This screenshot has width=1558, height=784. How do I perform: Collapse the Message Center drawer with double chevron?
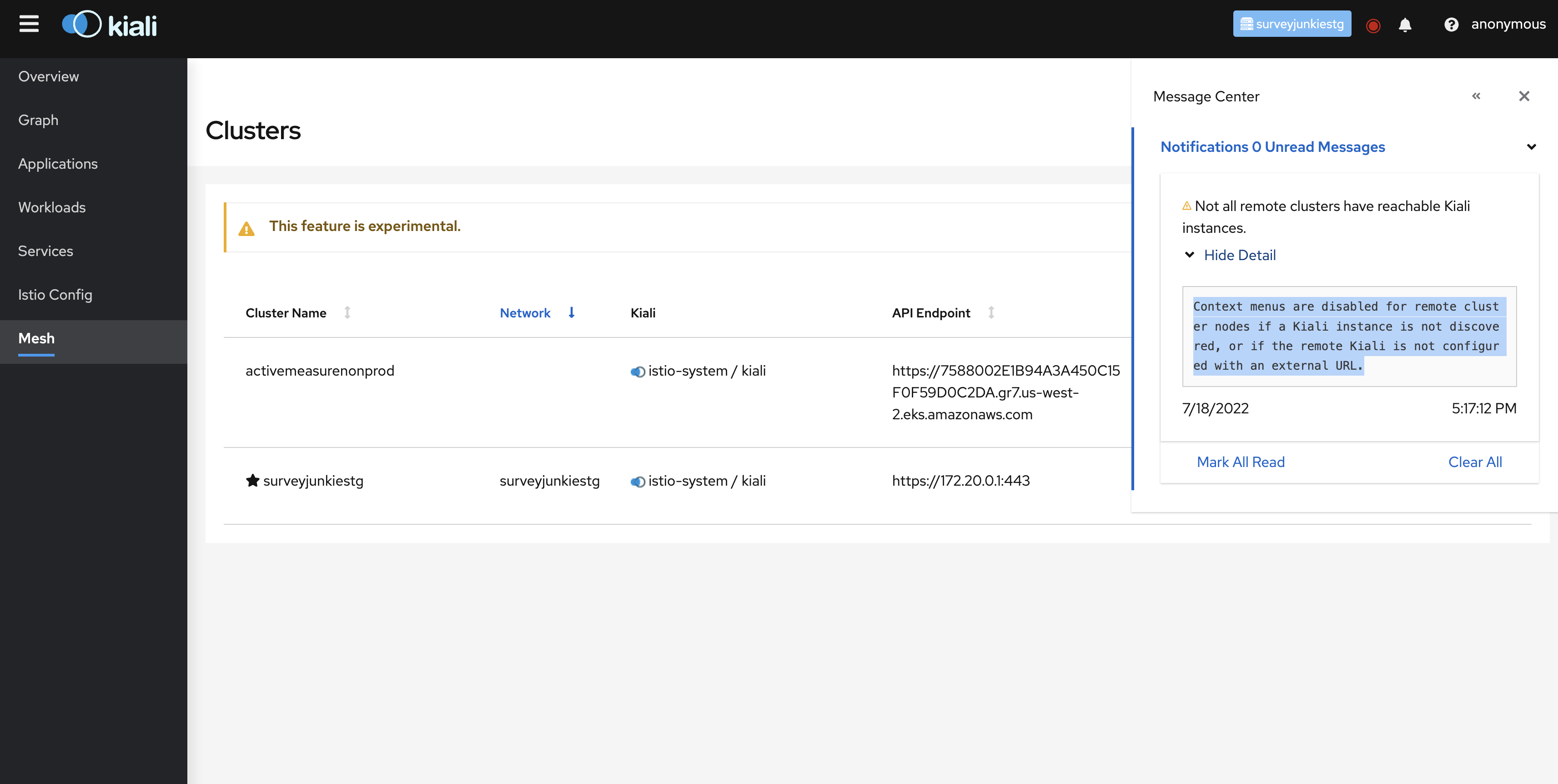[x=1476, y=96]
